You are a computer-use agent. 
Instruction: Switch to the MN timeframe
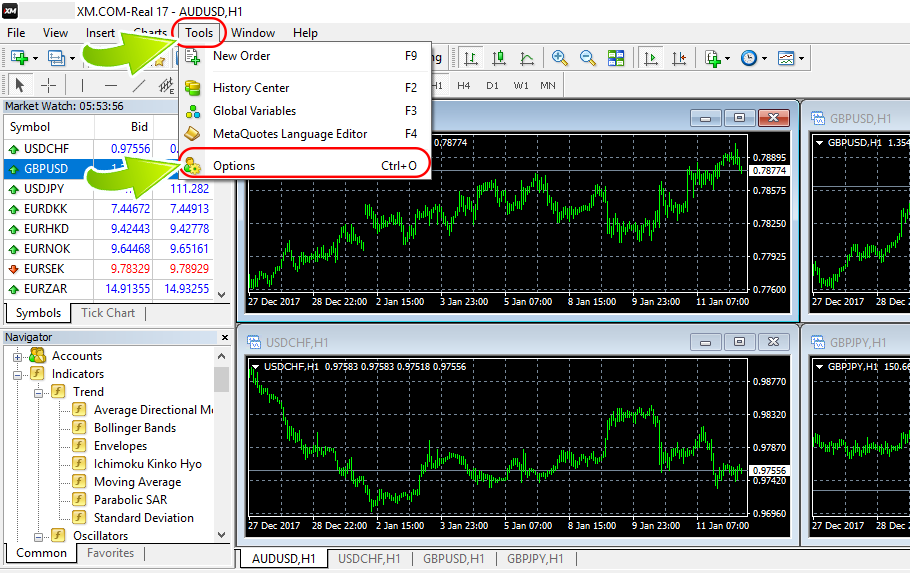(548, 85)
